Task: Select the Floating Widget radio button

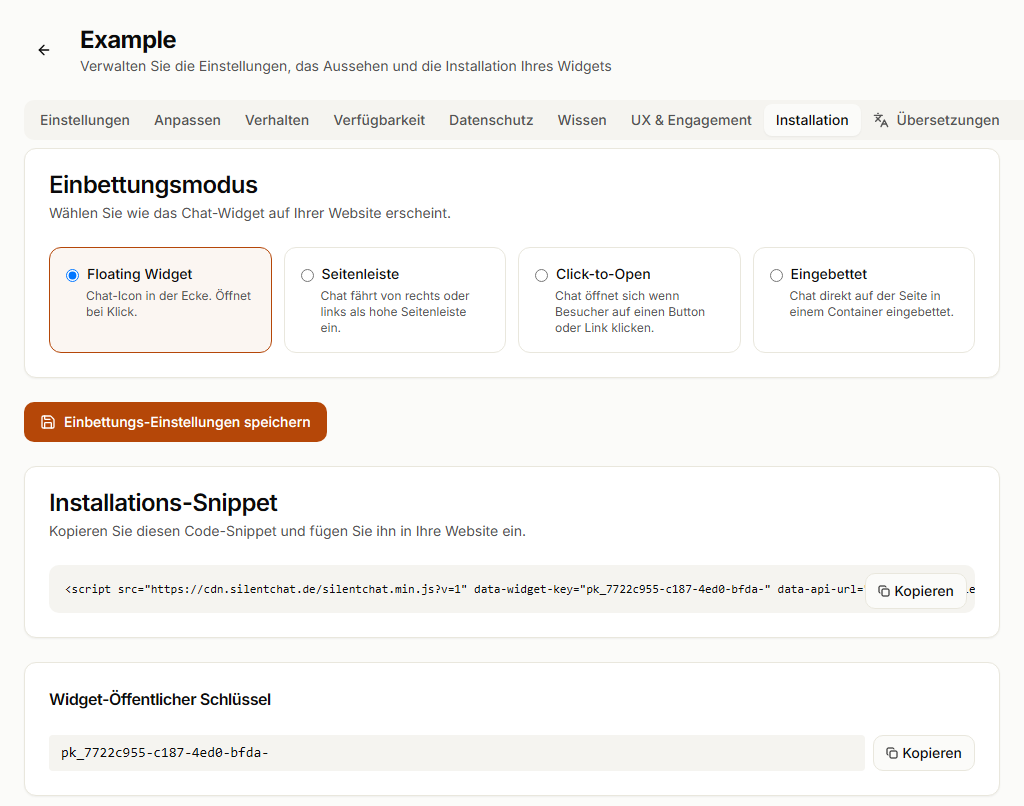Action: coord(72,275)
